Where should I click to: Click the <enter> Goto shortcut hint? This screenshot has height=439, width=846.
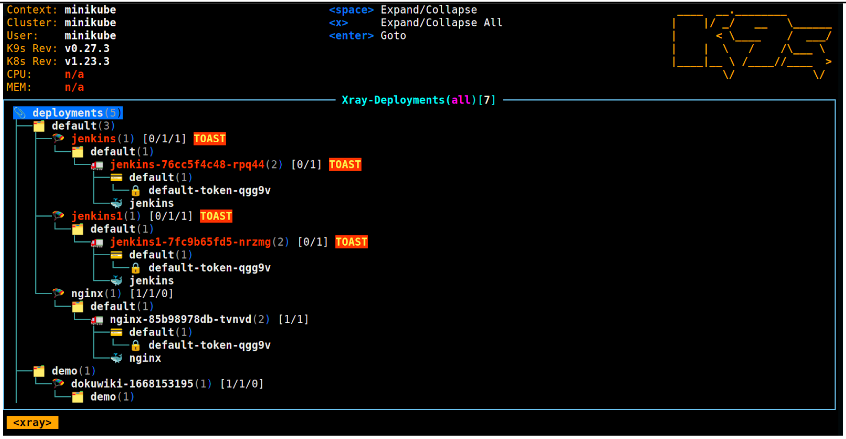[x=367, y=36]
